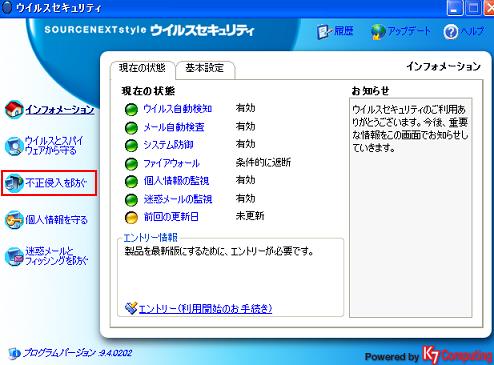Open 迷惑メールの監視 status link
The image size is (494, 365).
(x=178, y=199)
